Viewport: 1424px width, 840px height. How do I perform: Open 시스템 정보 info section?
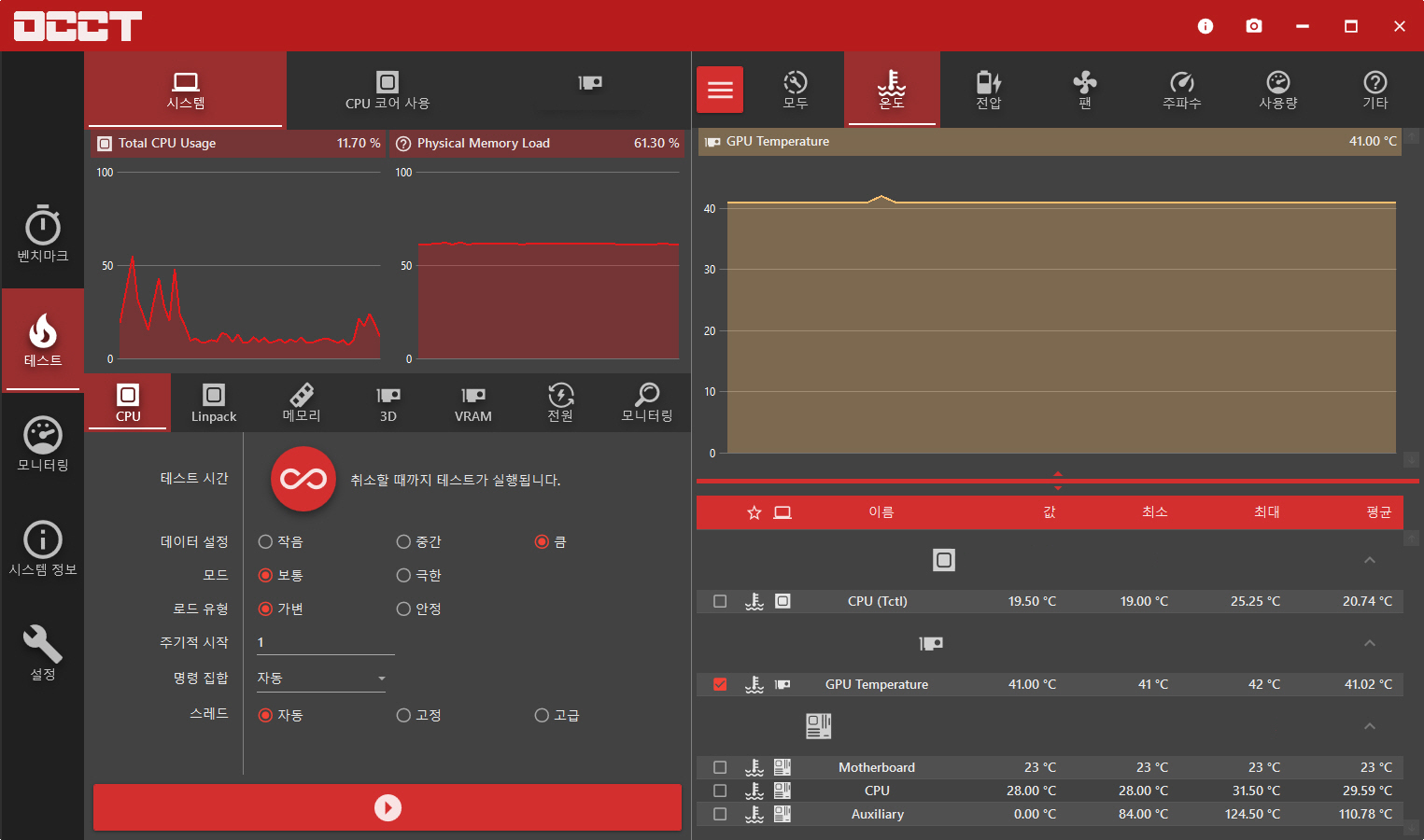click(43, 549)
